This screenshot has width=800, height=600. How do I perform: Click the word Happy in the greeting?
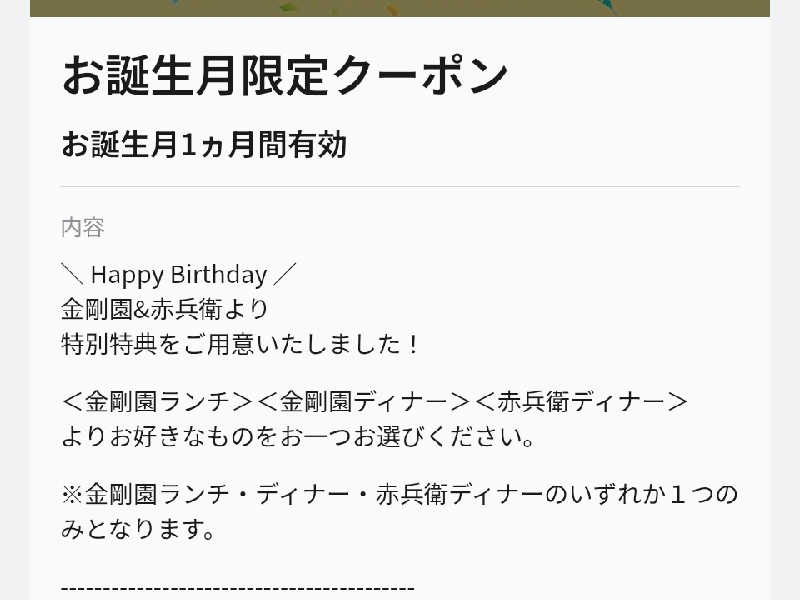click(127, 275)
